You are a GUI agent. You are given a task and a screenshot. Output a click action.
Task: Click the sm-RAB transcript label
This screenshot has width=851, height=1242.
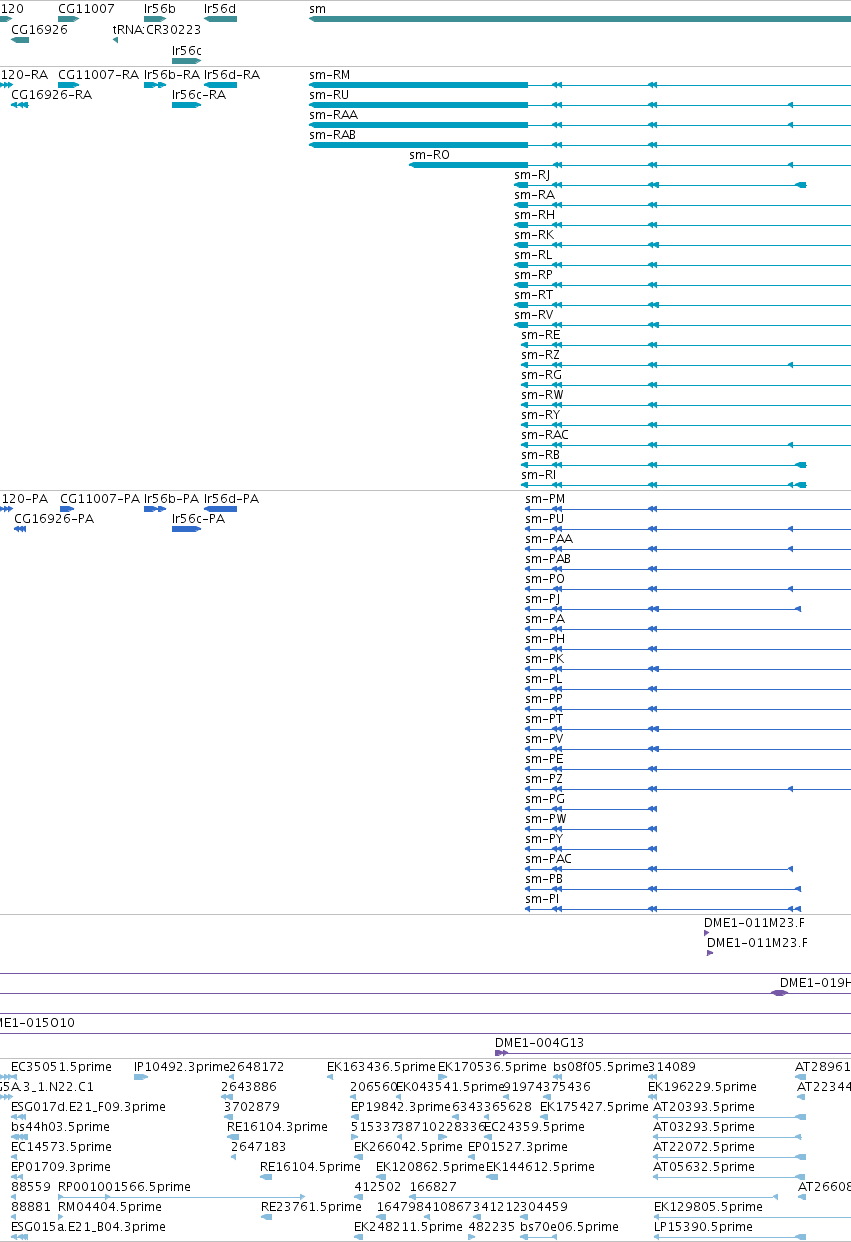coord(332,135)
